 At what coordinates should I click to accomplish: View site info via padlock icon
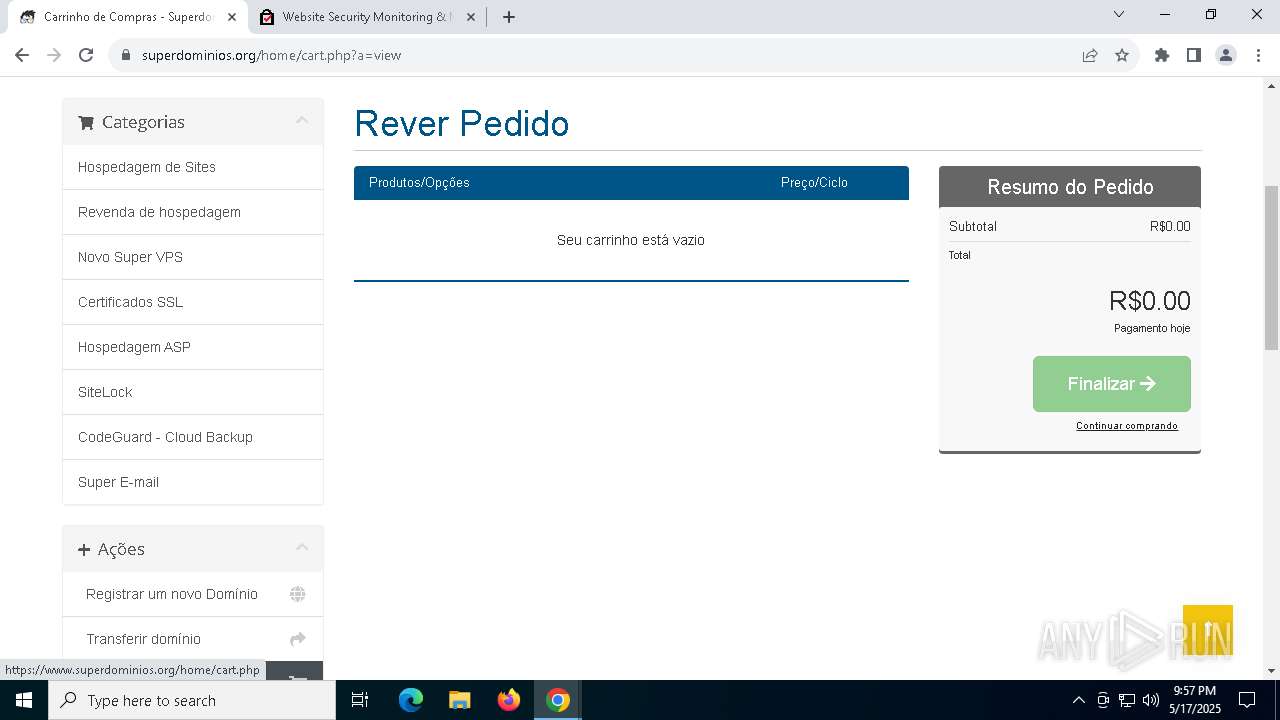click(126, 55)
